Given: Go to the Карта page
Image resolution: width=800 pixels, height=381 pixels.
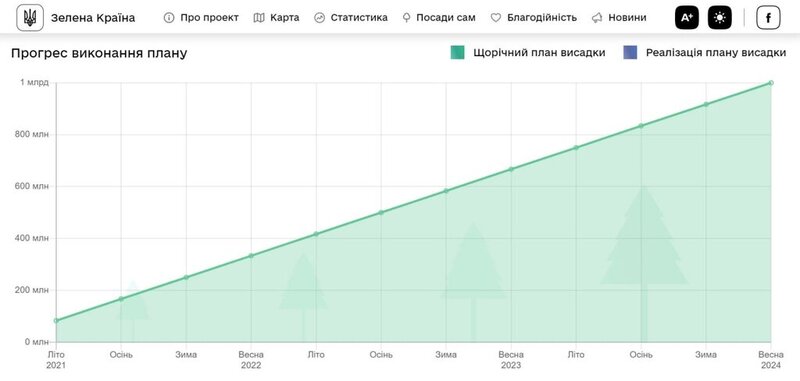Looking at the screenshot, I should 285,18.
